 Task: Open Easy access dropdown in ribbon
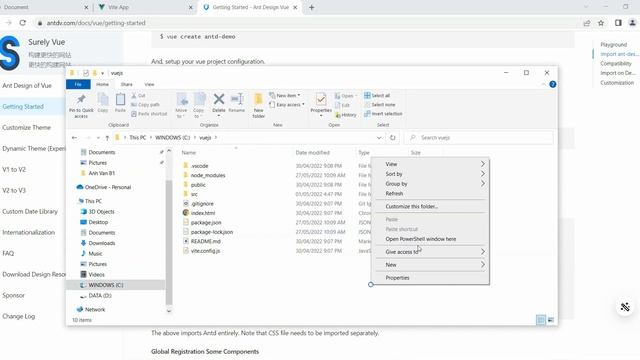(x=287, y=104)
